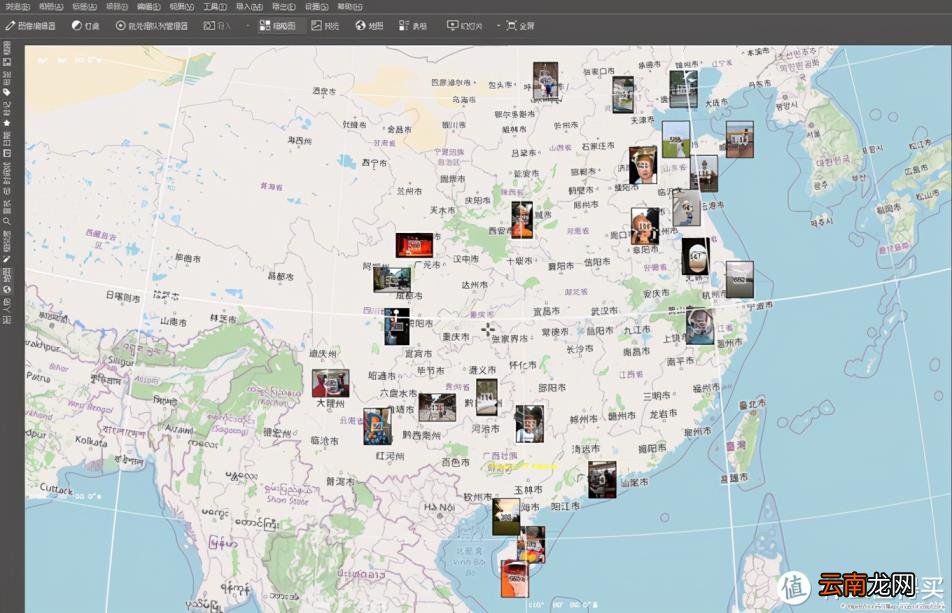Open the Browse (浏览) menu

point(17,7)
